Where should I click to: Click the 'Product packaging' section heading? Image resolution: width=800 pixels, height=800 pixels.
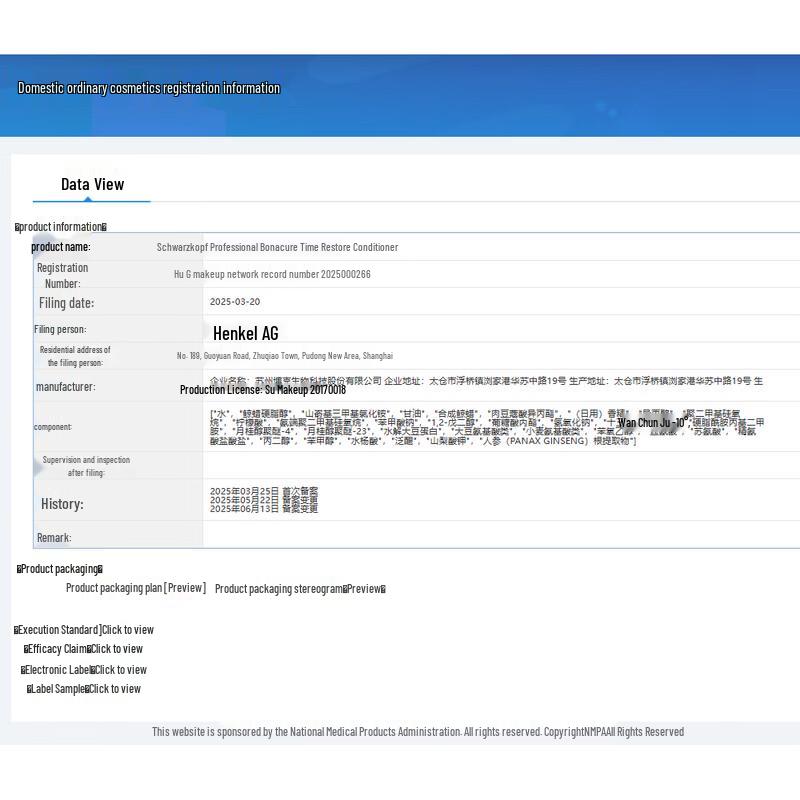tap(60, 569)
